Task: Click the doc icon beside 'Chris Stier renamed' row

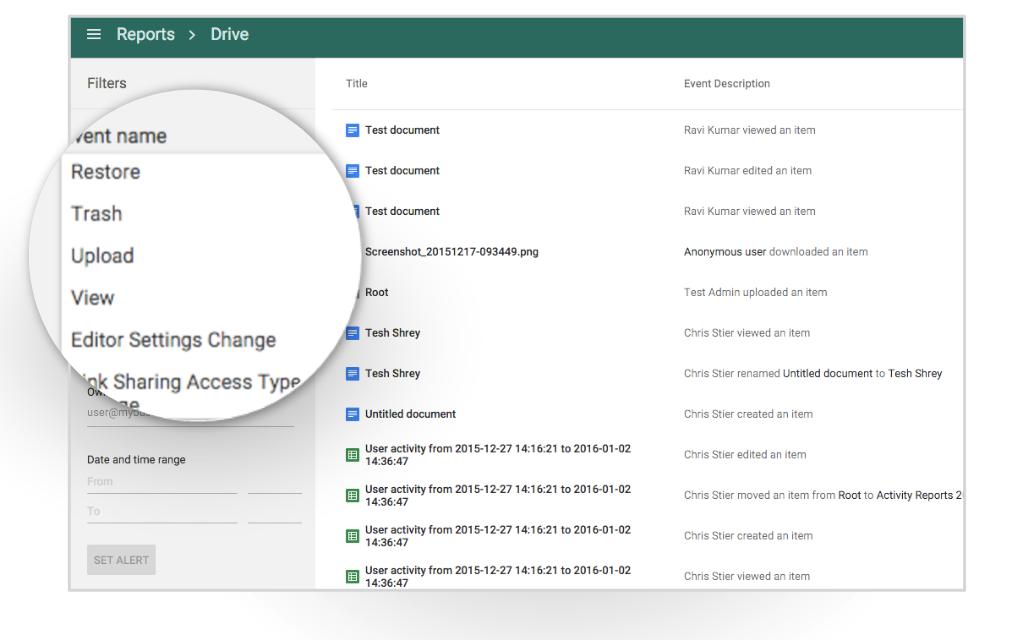Action: click(x=352, y=373)
